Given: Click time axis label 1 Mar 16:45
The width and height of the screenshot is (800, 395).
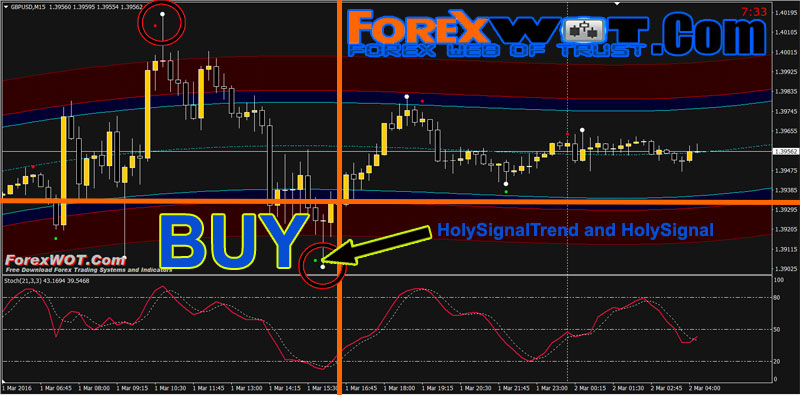Looking at the screenshot, I should coord(361,389).
